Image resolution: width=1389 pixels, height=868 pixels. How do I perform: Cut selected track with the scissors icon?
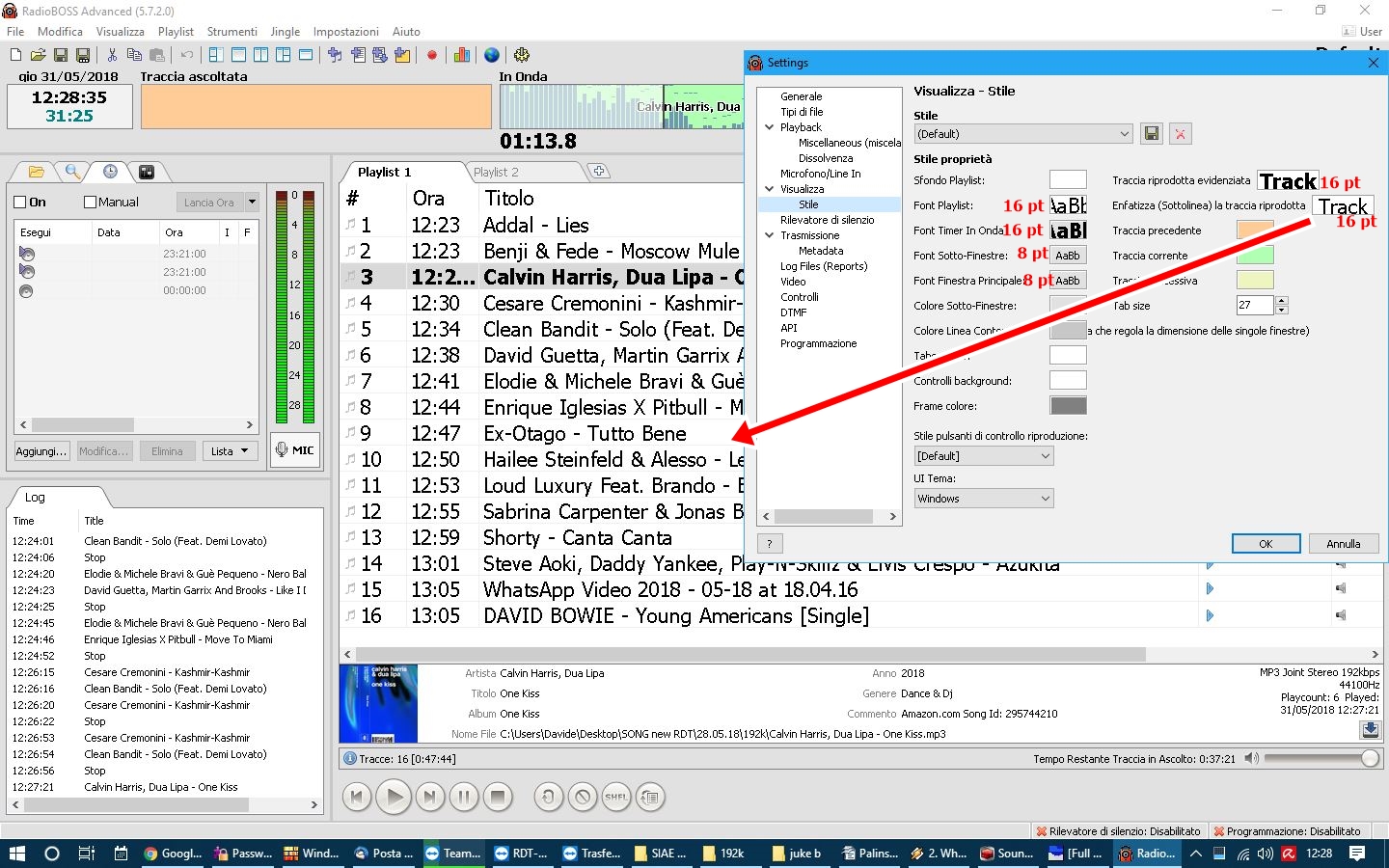click(112, 55)
